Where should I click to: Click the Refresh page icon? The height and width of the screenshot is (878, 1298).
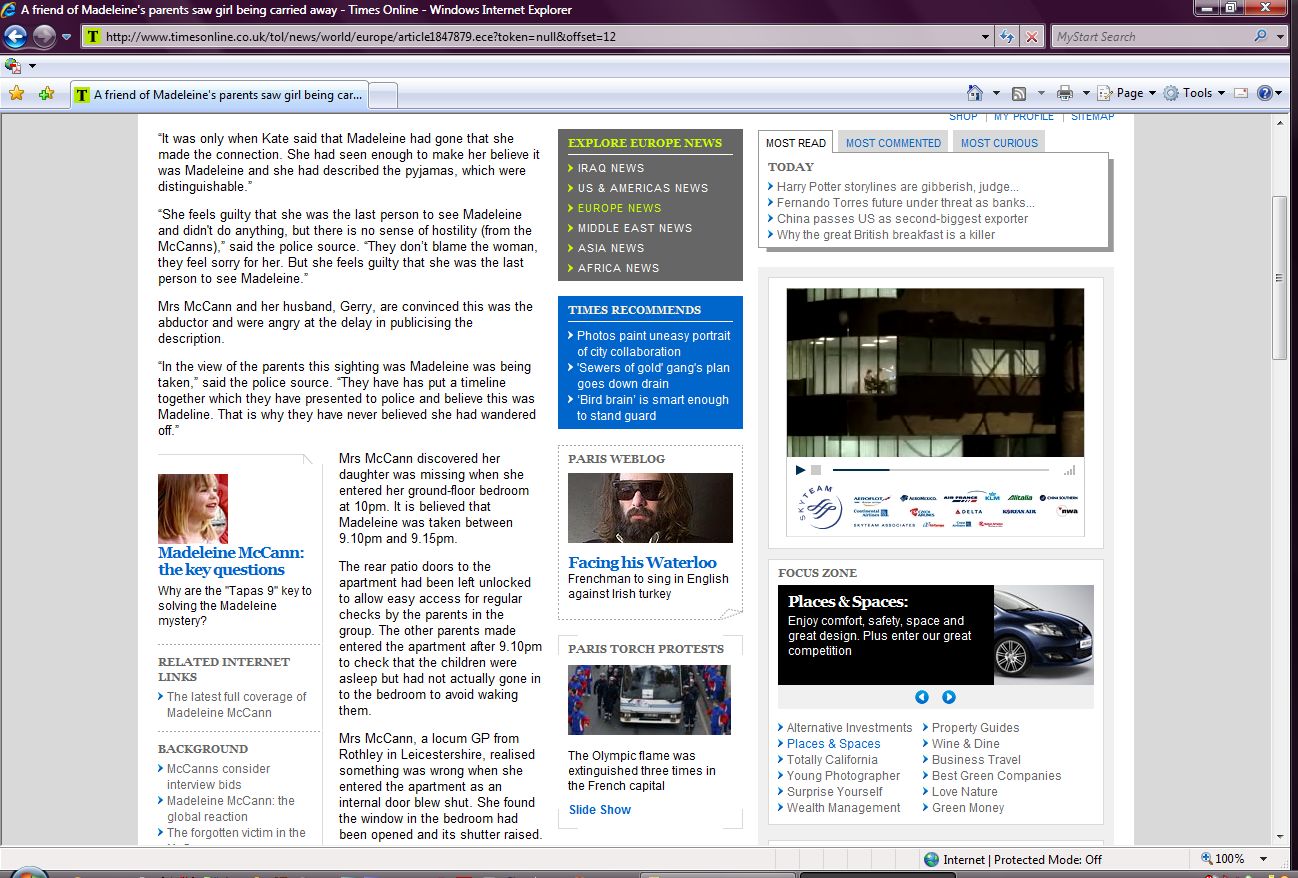(1008, 37)
